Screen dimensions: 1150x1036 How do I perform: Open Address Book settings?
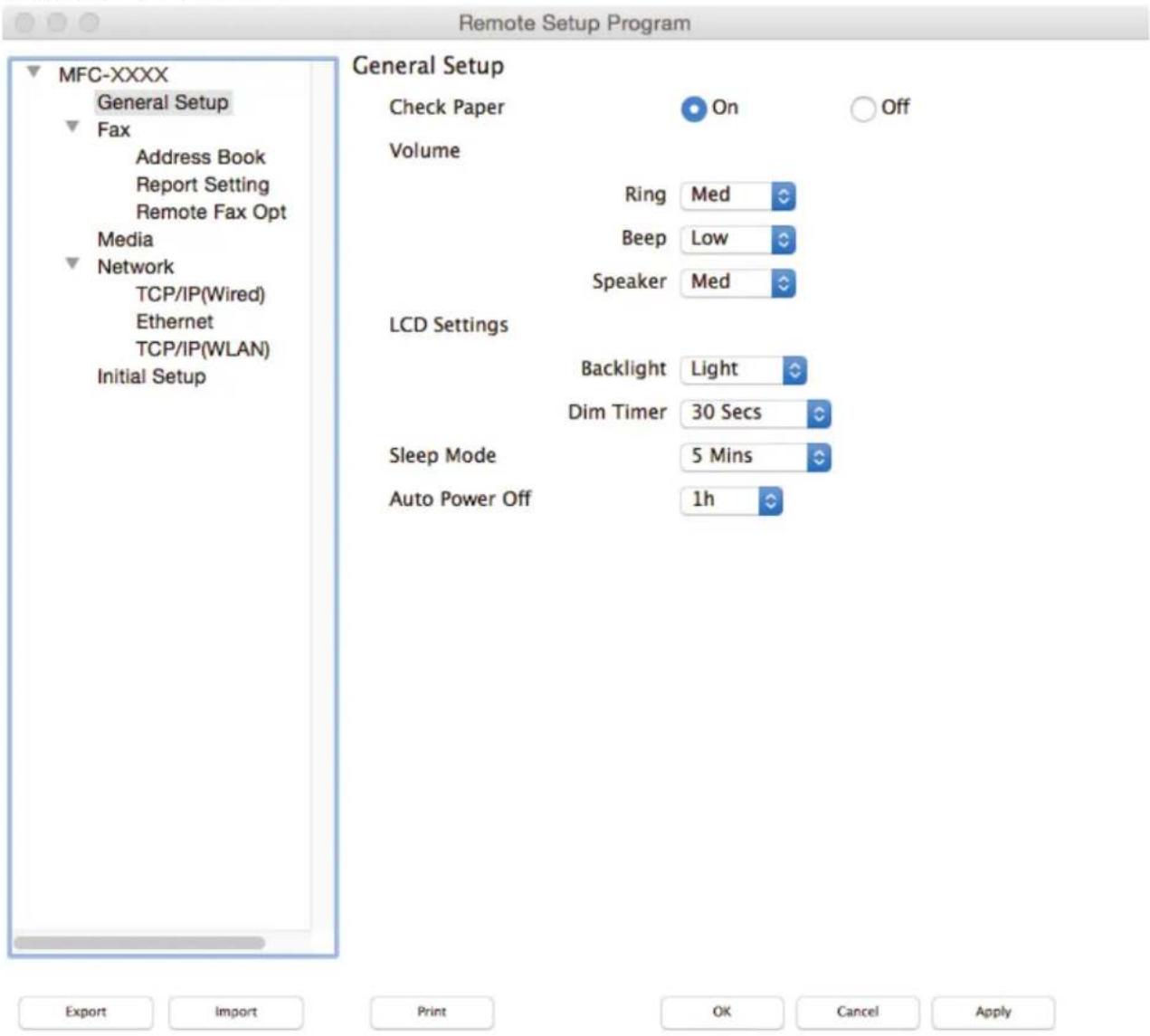201,157
